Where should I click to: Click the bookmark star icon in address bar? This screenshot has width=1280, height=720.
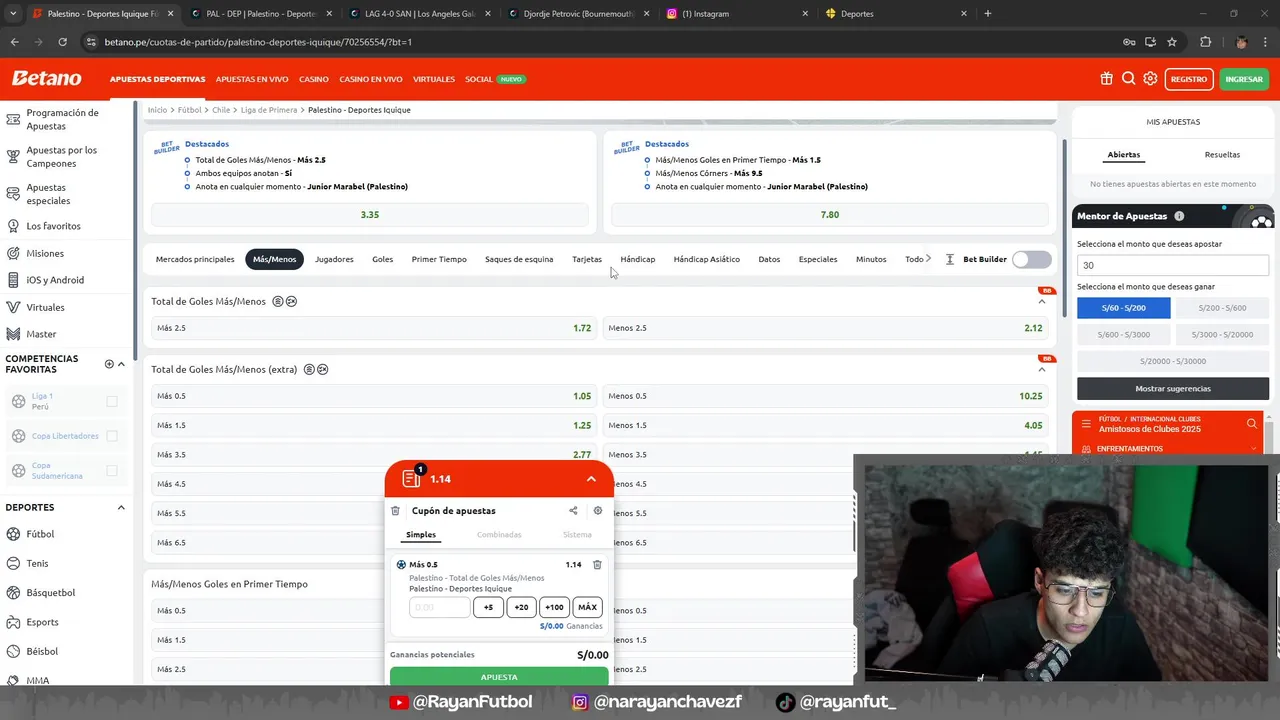pyautogui.click(x=1172, y=42)
